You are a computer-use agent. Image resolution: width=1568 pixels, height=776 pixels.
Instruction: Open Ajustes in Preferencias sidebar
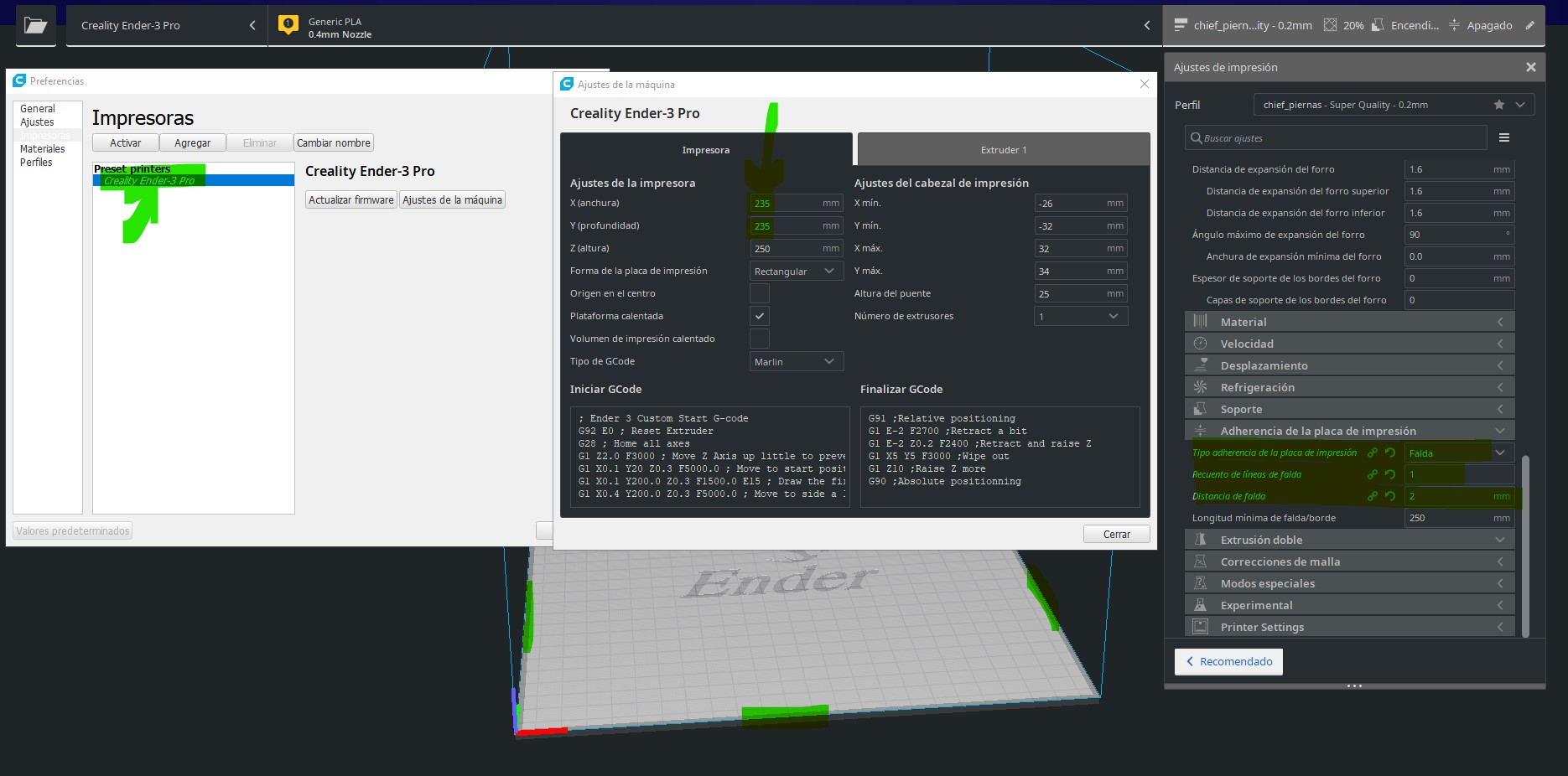[x=37, y=122]
